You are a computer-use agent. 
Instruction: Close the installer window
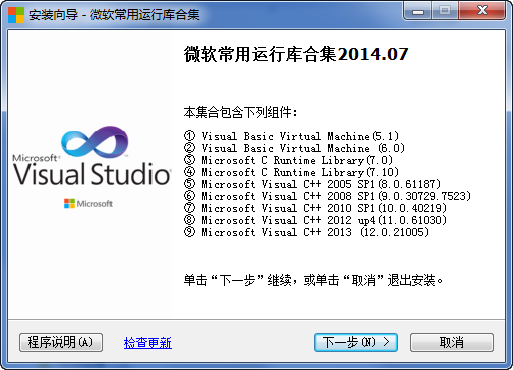pos(482,12)
